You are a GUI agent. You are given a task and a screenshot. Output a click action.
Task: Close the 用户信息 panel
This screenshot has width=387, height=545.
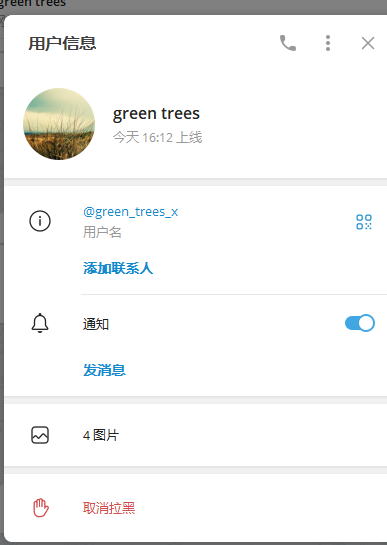tap(368, 43)
